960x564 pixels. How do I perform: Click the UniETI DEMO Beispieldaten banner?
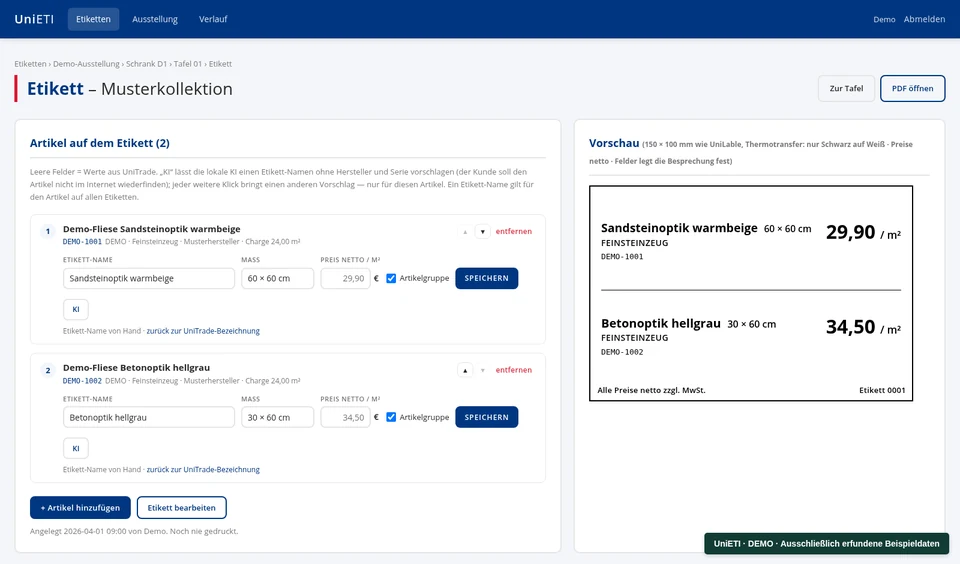pos(827,544)
